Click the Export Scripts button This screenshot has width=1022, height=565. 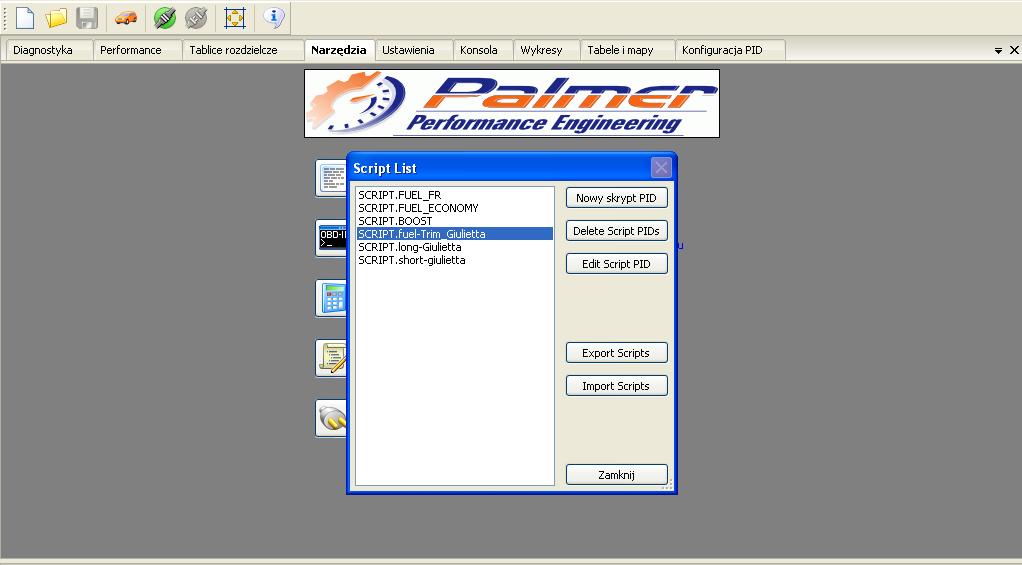pyautogui.click(x=617, y=353)
